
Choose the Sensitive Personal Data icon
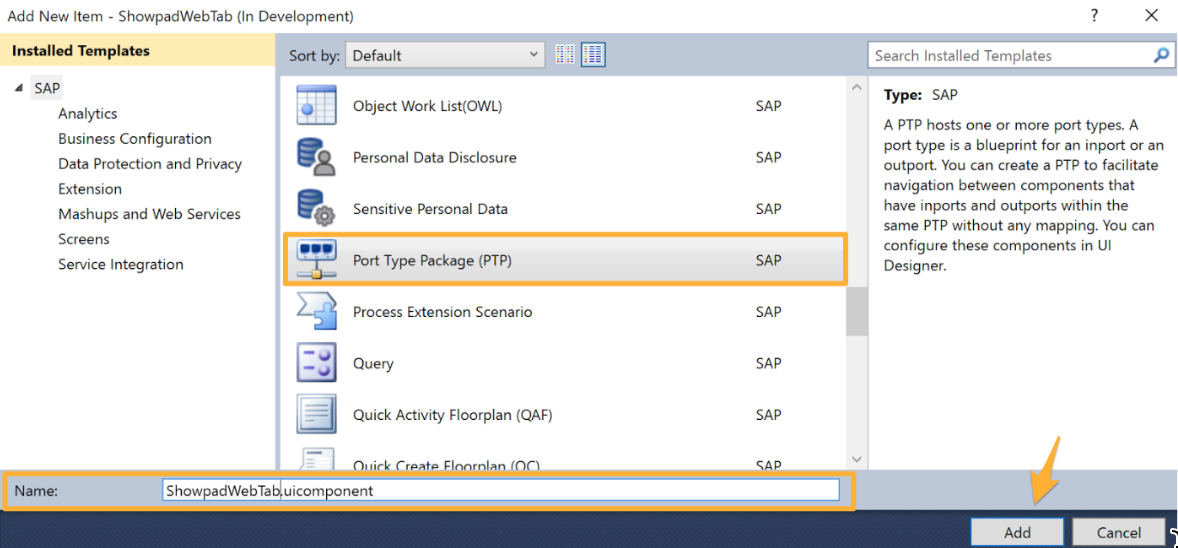coord(317,209)
